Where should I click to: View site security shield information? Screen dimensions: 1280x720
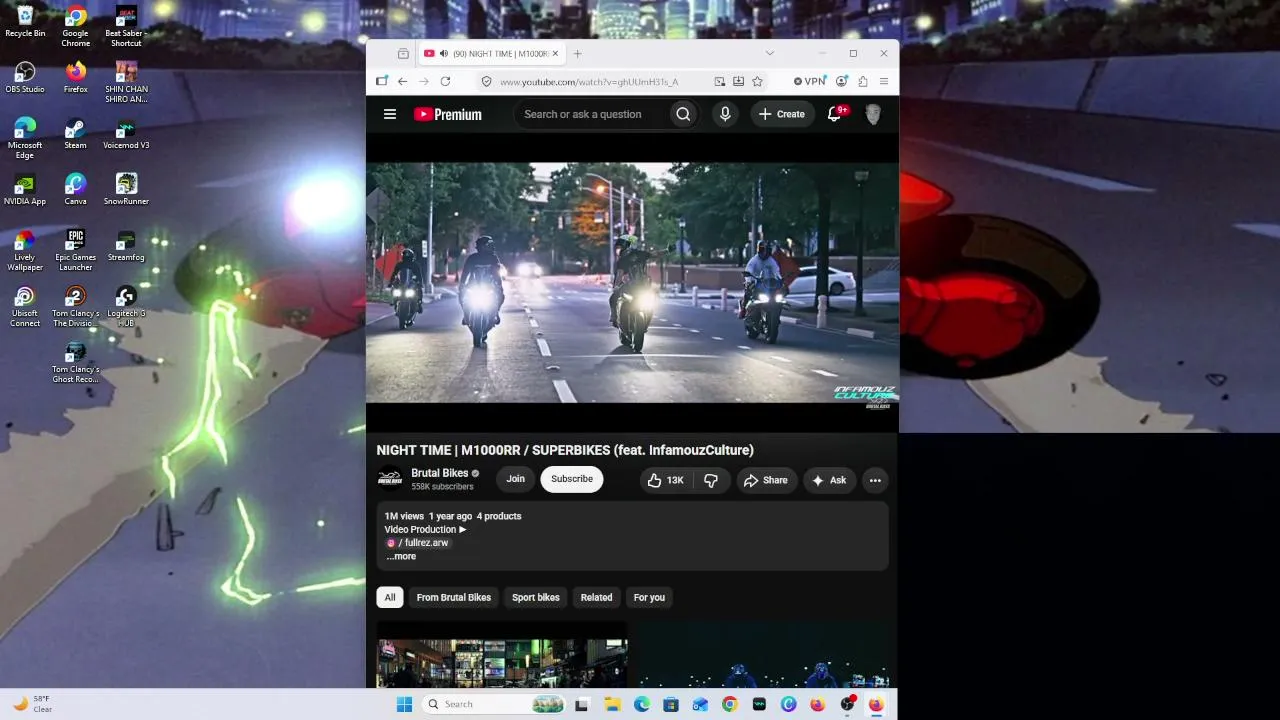tap(486, 81)
